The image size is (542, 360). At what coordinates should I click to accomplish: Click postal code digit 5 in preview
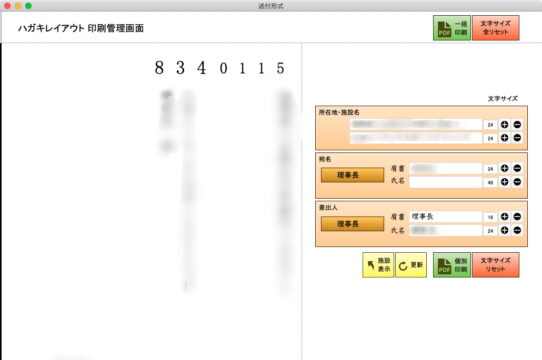(280, 68)
